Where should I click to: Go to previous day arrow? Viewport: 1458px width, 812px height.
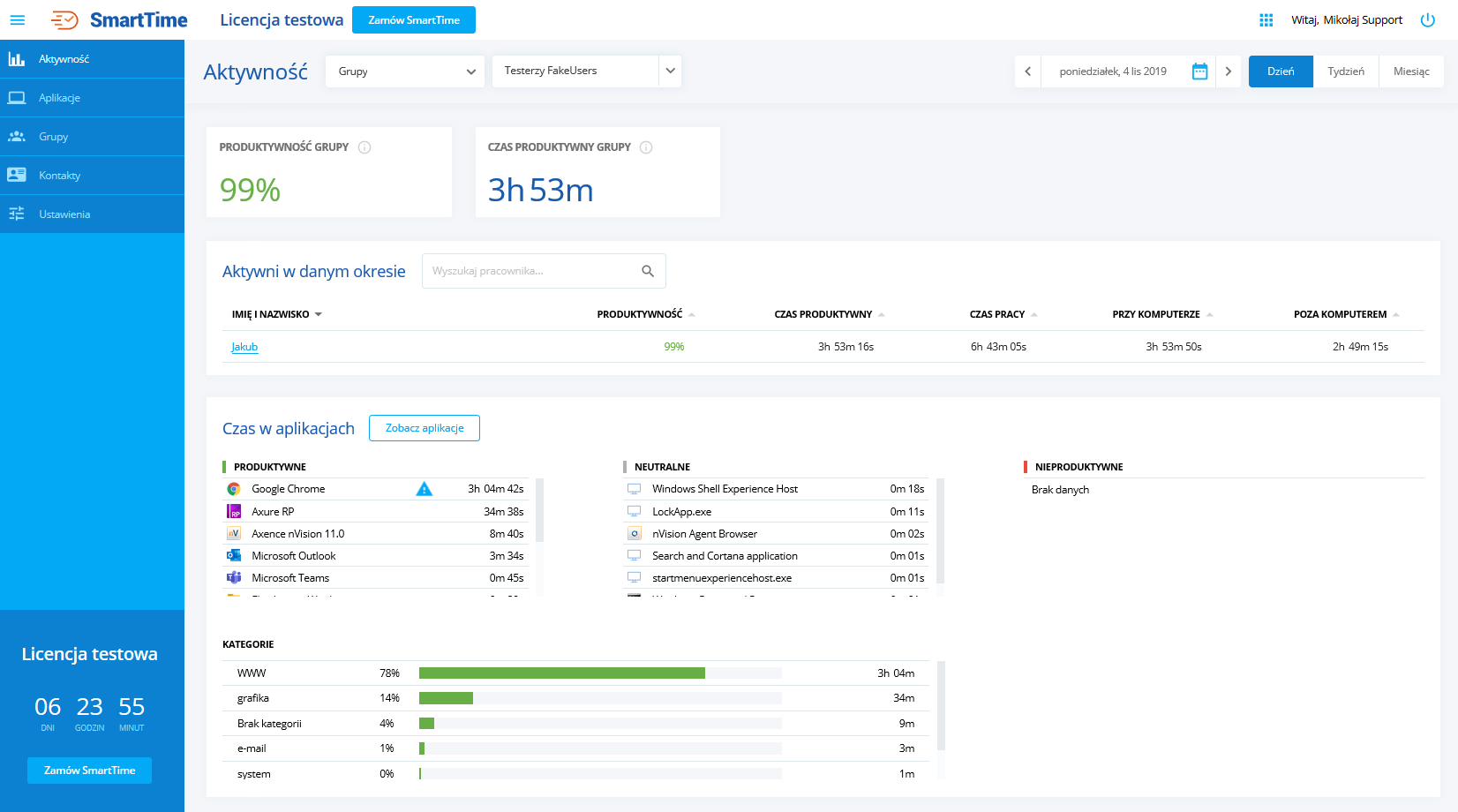1028,71
